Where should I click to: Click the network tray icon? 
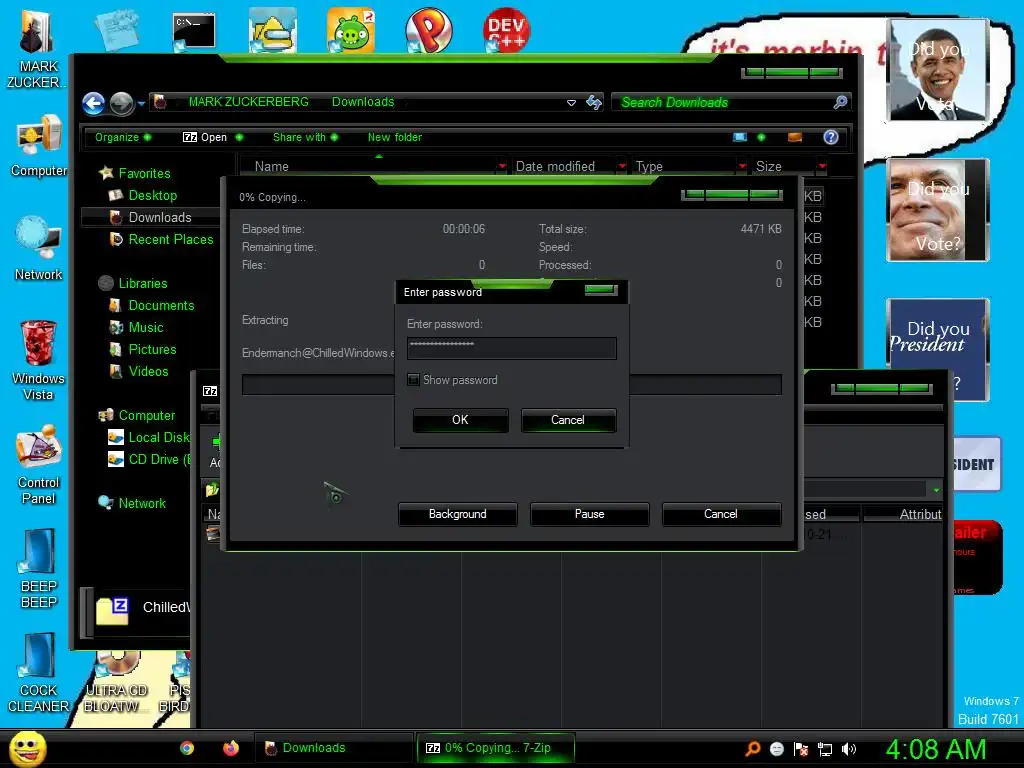(x=825, y=749)
